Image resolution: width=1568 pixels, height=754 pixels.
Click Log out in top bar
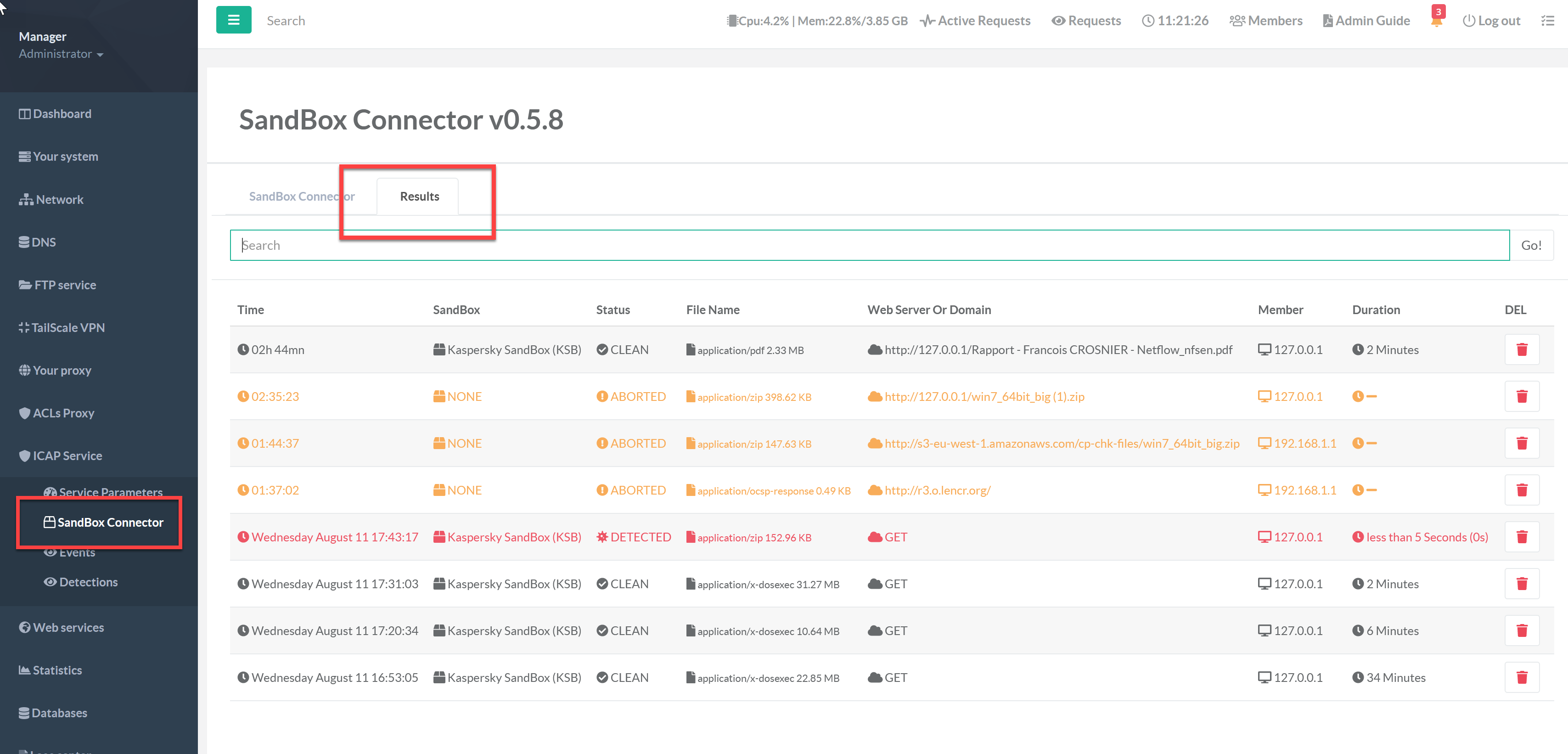pos(1491,21)
